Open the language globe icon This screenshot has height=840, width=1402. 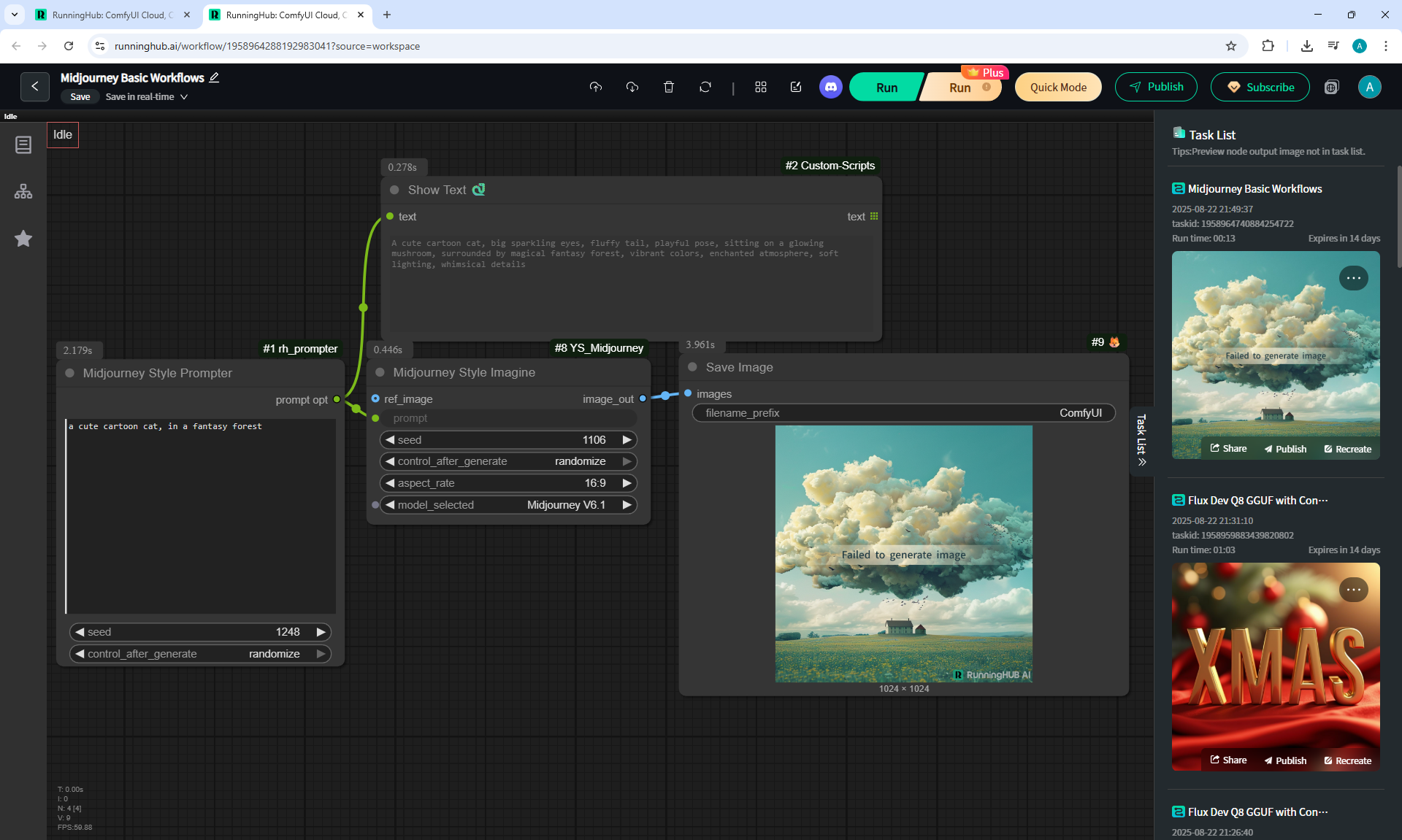[1331, 87]
